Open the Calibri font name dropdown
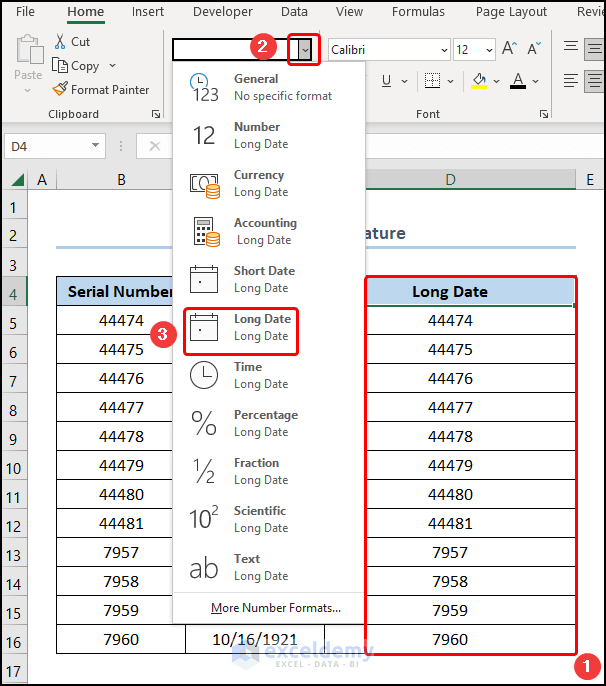The image size is (606, 686). pyautogui.click(x=444, y=50)
